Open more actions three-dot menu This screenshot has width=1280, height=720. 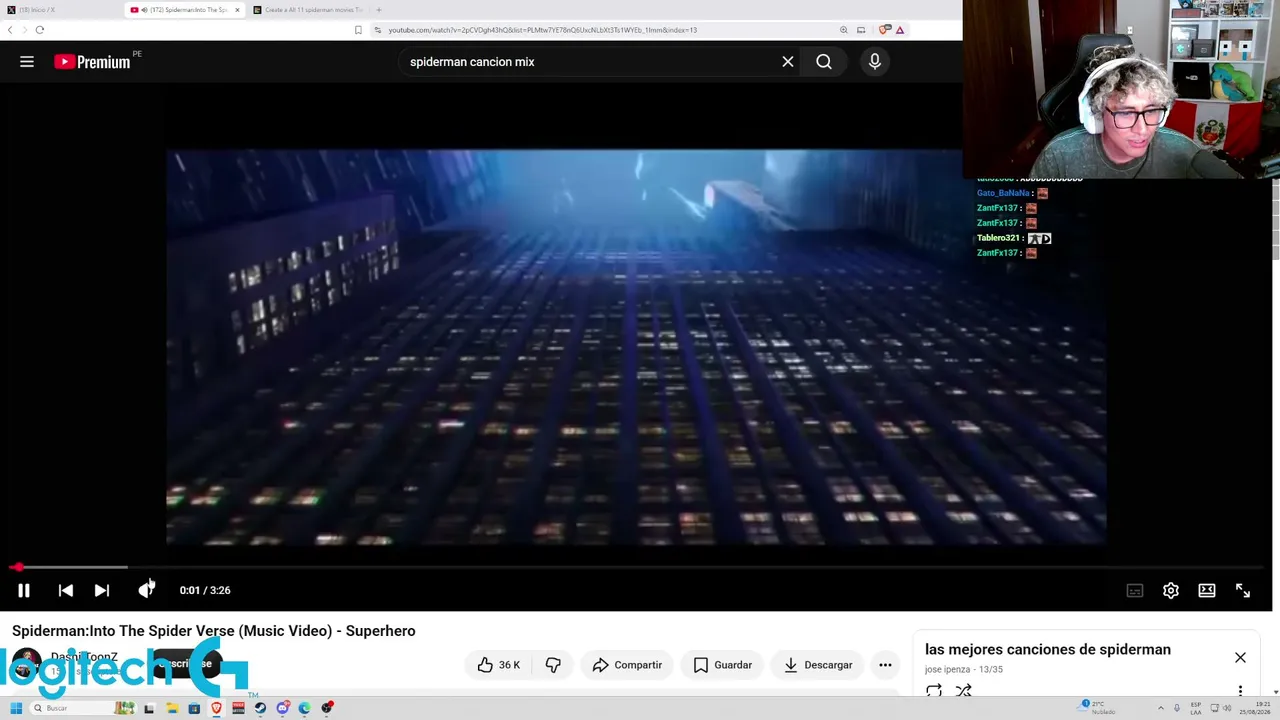coord(885,665)
